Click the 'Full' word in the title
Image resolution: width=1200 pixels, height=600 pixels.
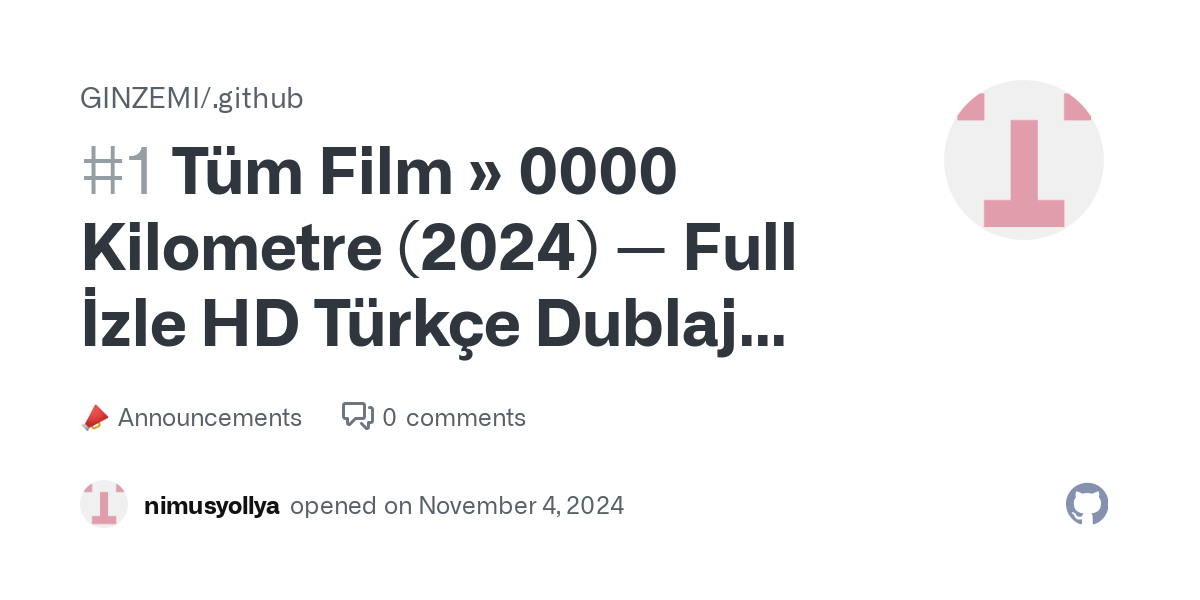(740, 251)
